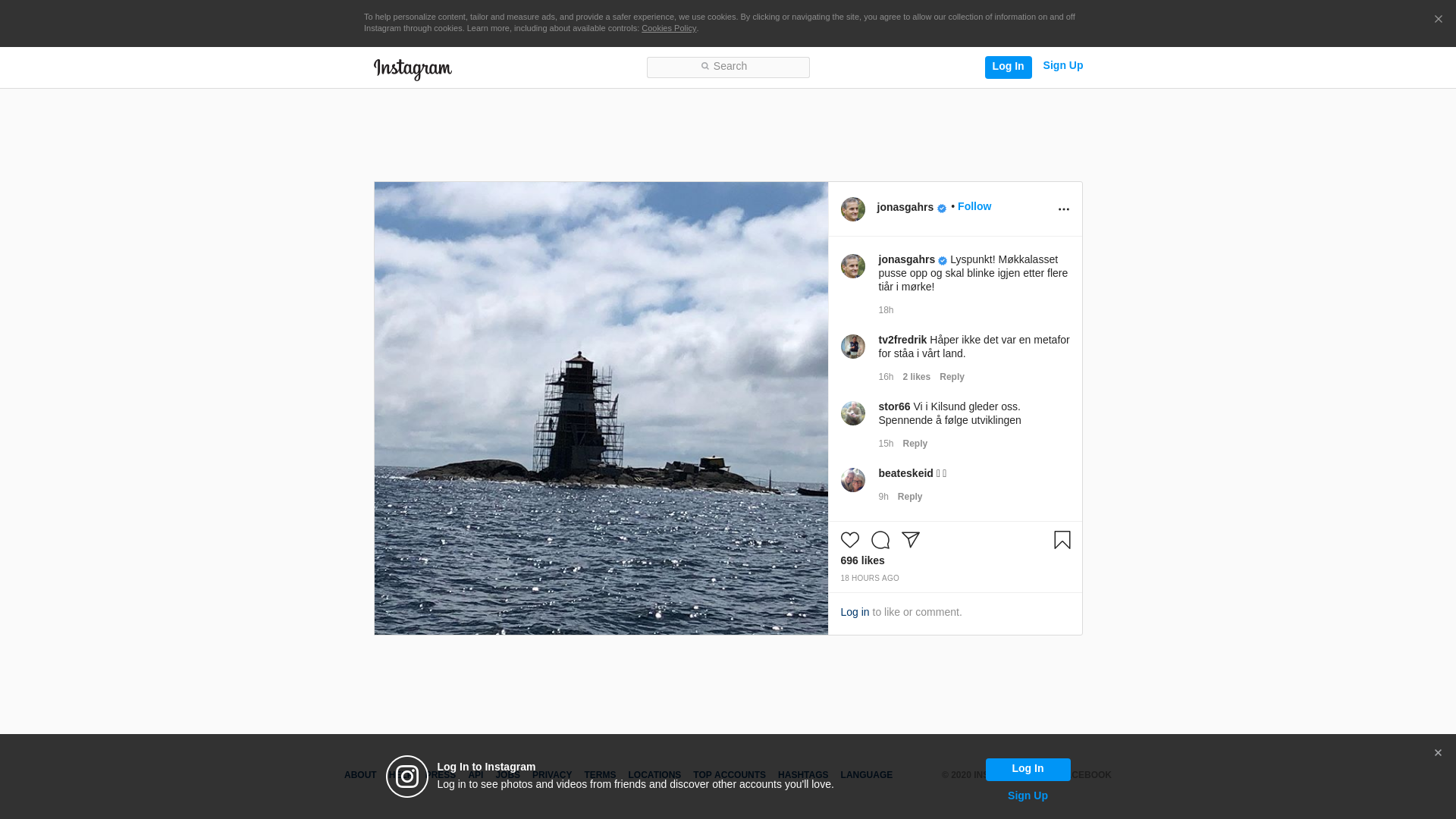Click the verified badge beside jonasgahrs header name
1456x819 pixels.
[941, 209]
